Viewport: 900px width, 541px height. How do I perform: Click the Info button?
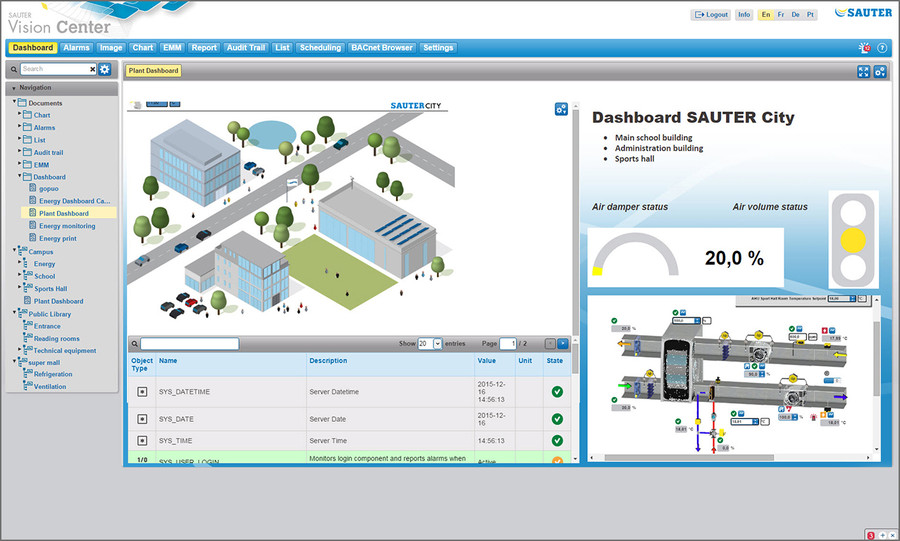point(744,15)
